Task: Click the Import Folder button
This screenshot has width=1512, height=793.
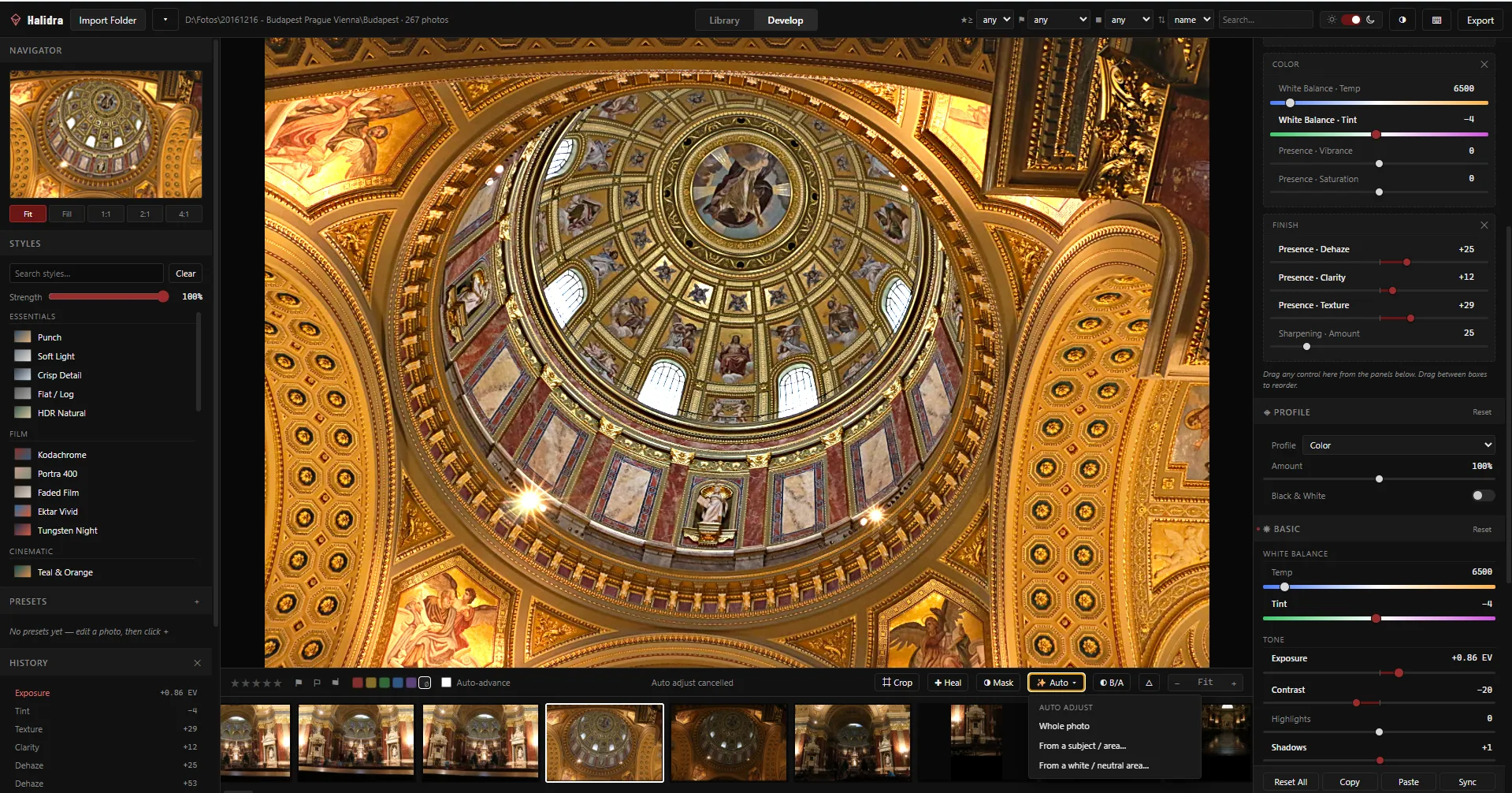Action: point(108,20)
